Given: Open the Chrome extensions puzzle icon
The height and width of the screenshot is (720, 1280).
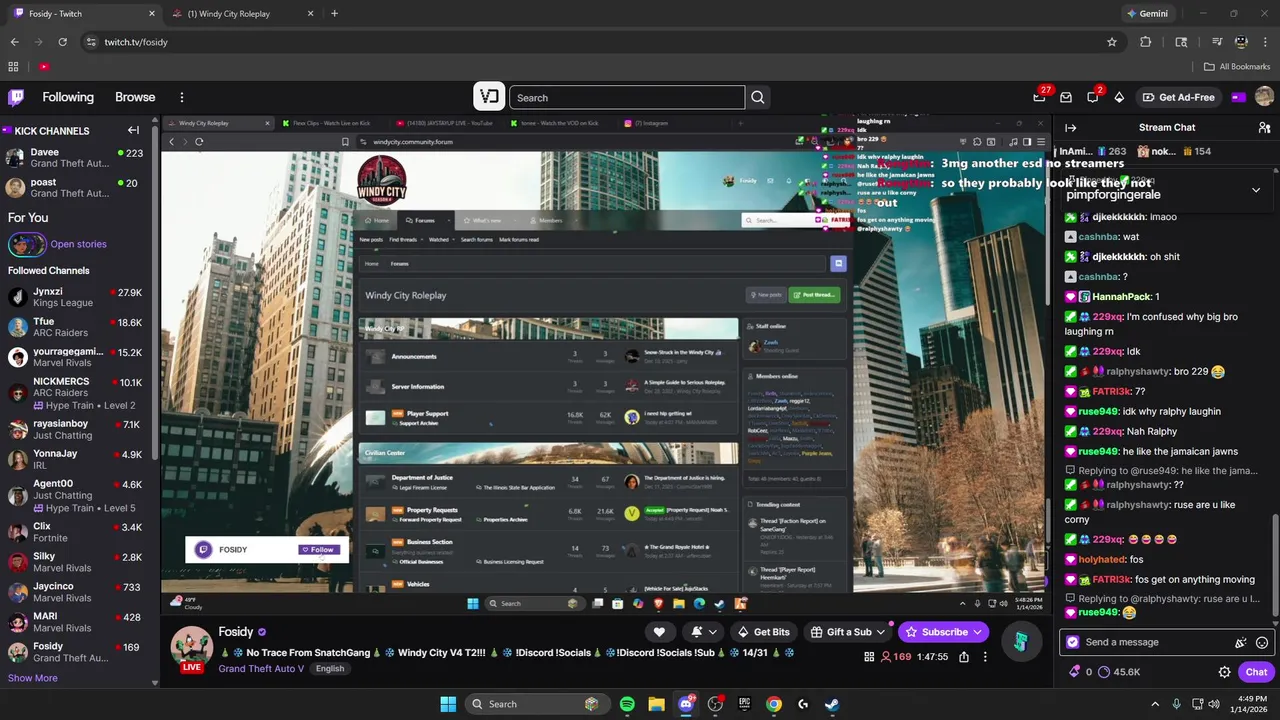Looking at the screenshot, I should 1146,42.
